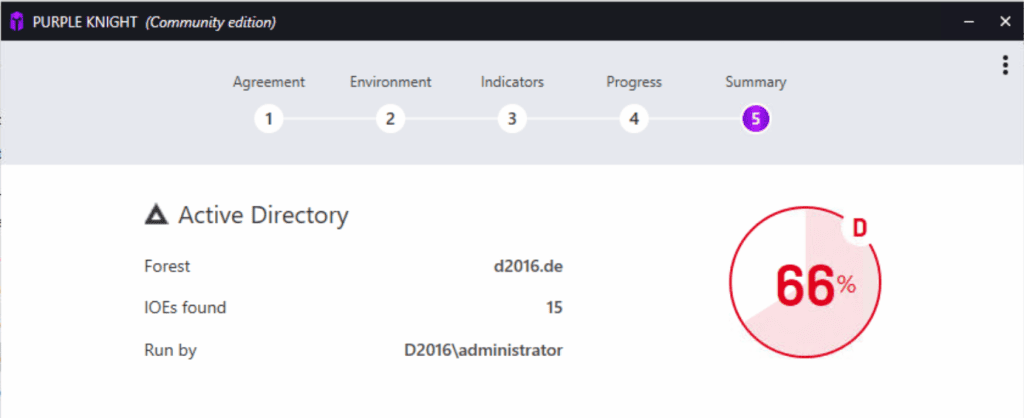Viewport: 1024px width, 418px height.
Task: Minimize the Purple Knight window
Action: click(x=967, y=21)
